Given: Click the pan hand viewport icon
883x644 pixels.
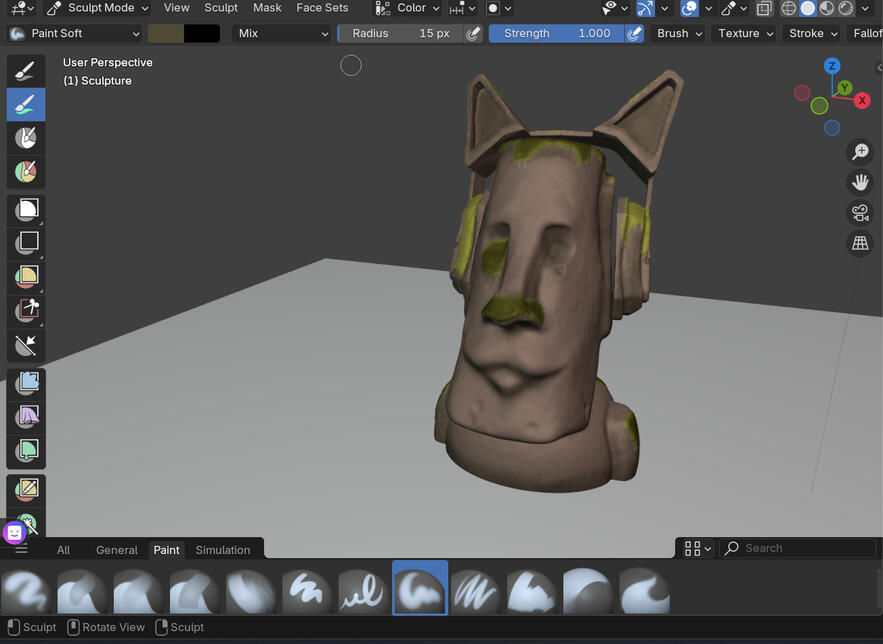Looking at the screenshot, I should [x=859, y=182].
